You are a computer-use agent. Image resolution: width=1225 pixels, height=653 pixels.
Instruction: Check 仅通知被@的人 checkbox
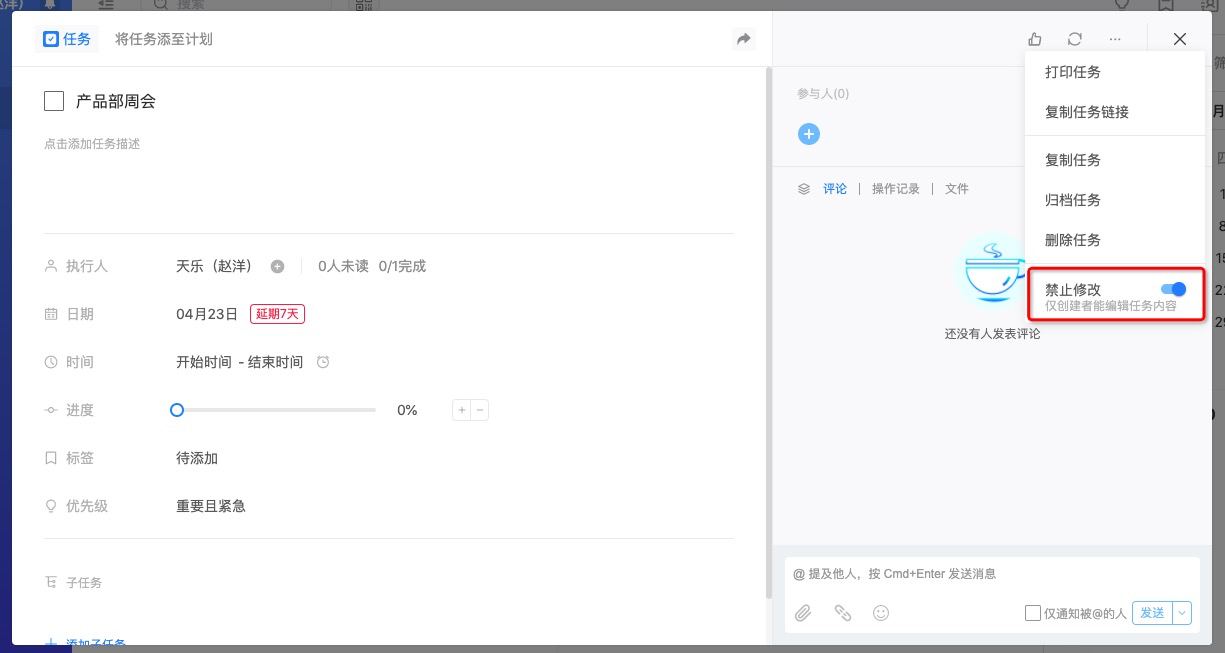click(1033, 613)
